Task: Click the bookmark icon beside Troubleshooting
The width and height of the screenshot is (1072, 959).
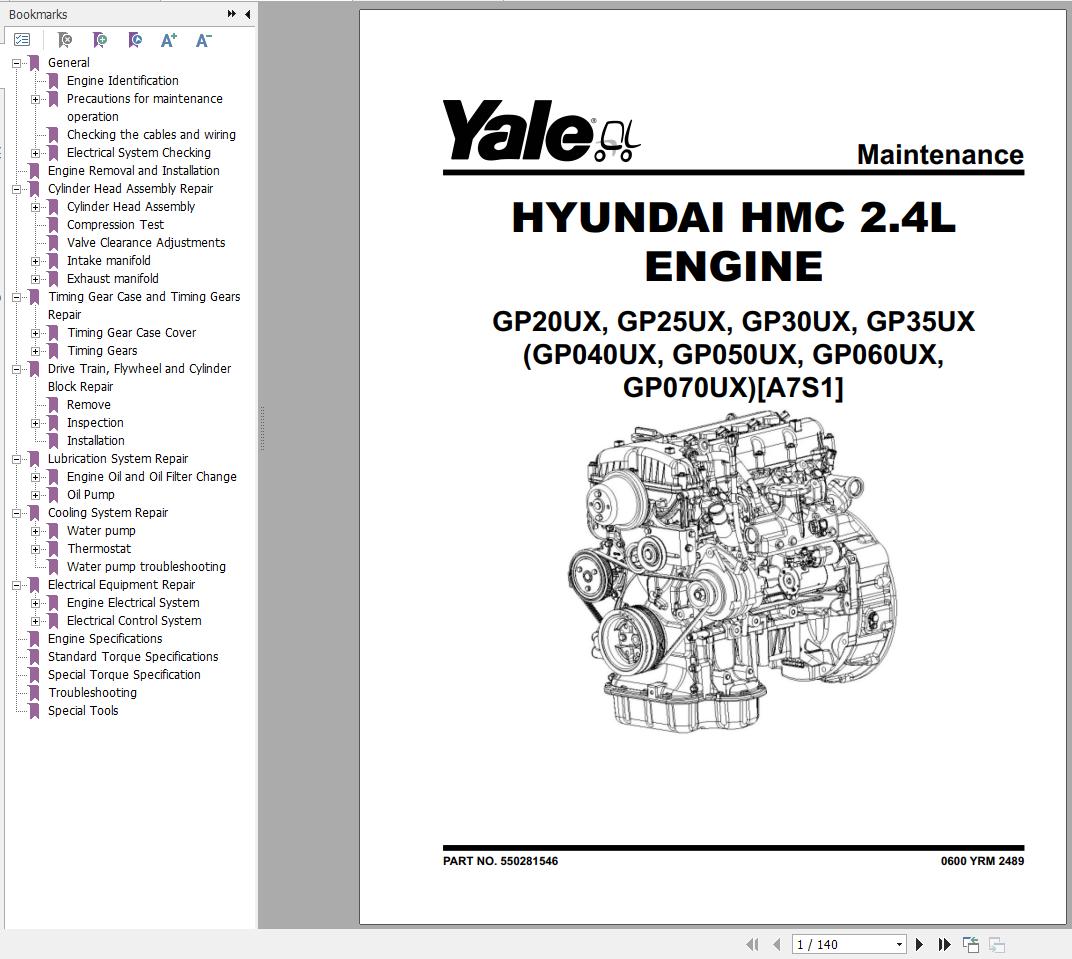Action: pos(34,692)
